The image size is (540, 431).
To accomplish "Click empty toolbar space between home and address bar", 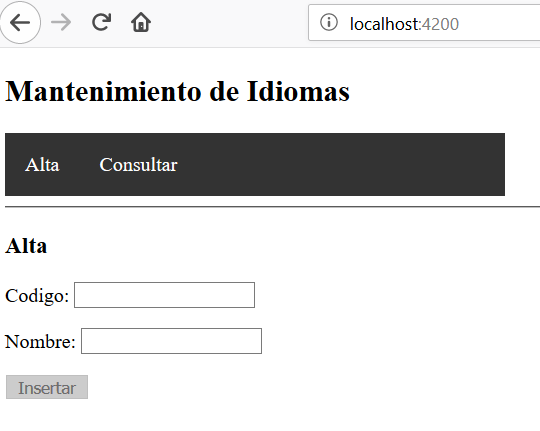I will pos(229,23).
